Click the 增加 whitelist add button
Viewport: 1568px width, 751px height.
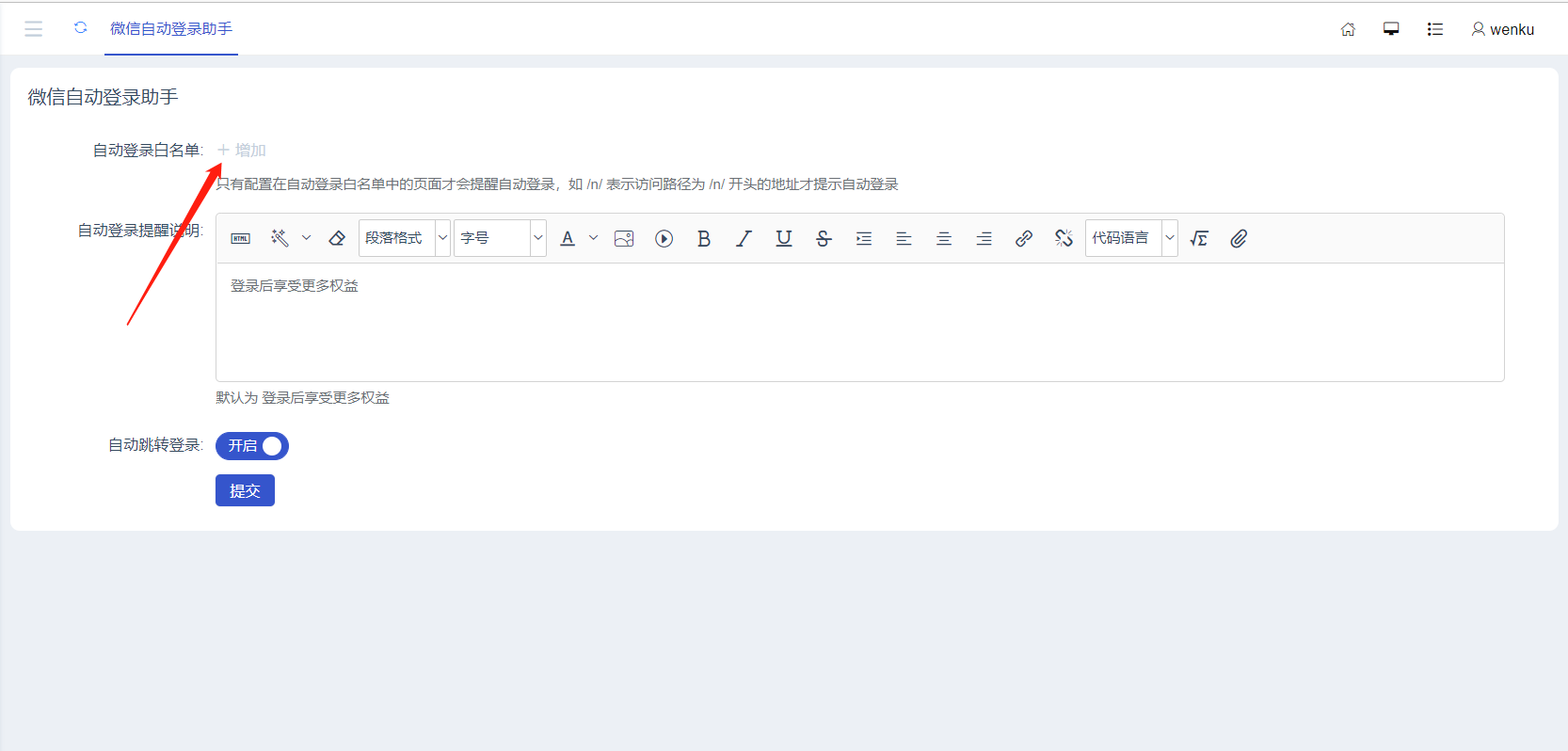point(242,151)
